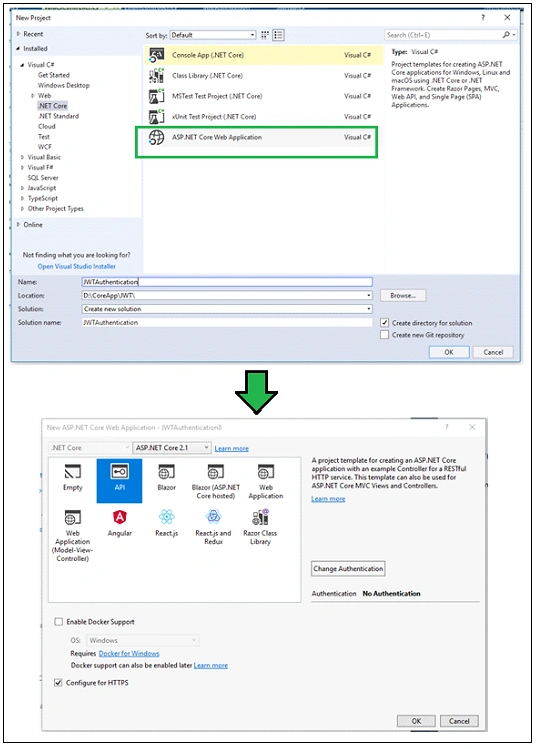Choose the React.js and Redux template
536x749 pixels.
(213, 527)
